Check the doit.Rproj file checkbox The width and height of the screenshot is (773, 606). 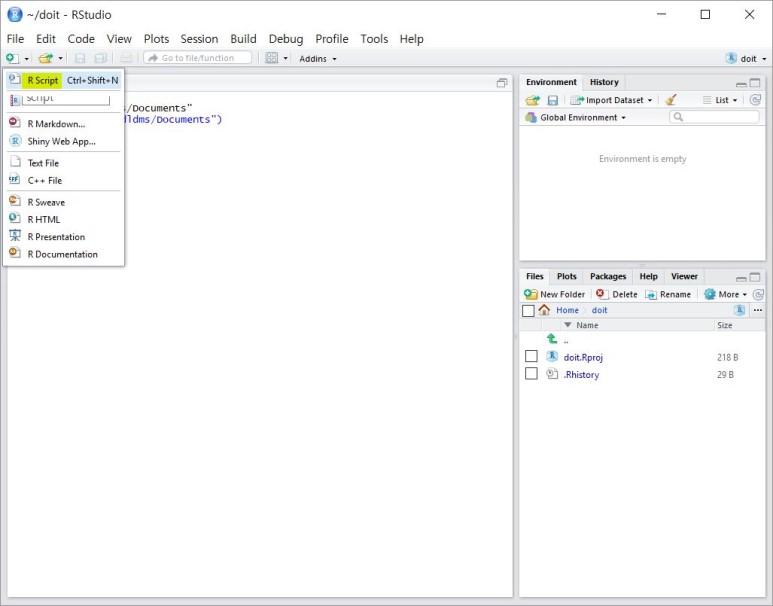pyautogui.click(x=531, y=356)
